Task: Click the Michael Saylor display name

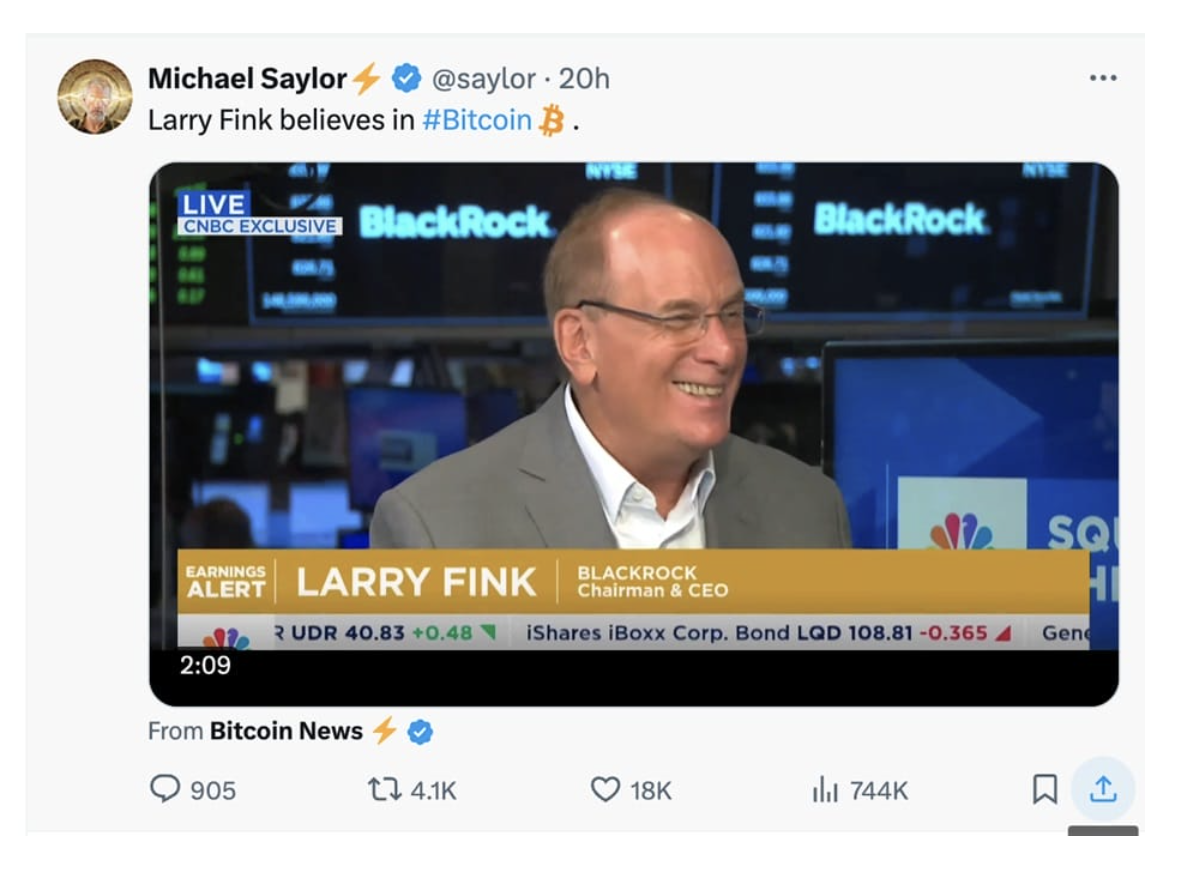Action: coord(247,78)
